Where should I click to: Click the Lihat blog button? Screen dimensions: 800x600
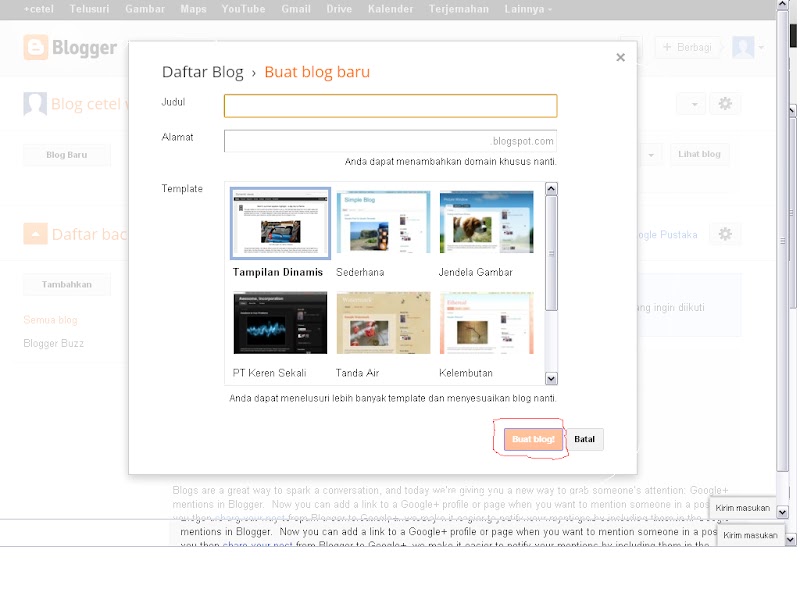tap(699, 154)
